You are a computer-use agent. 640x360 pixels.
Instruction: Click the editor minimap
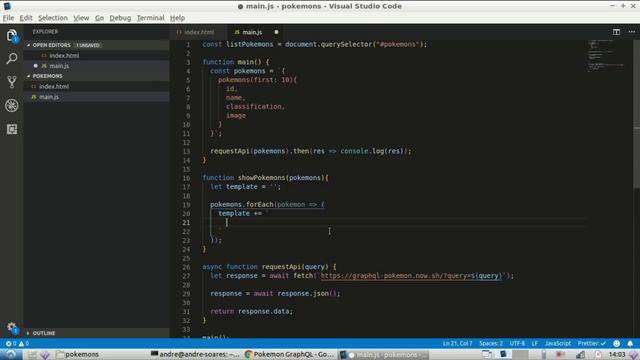coord(607,57)
